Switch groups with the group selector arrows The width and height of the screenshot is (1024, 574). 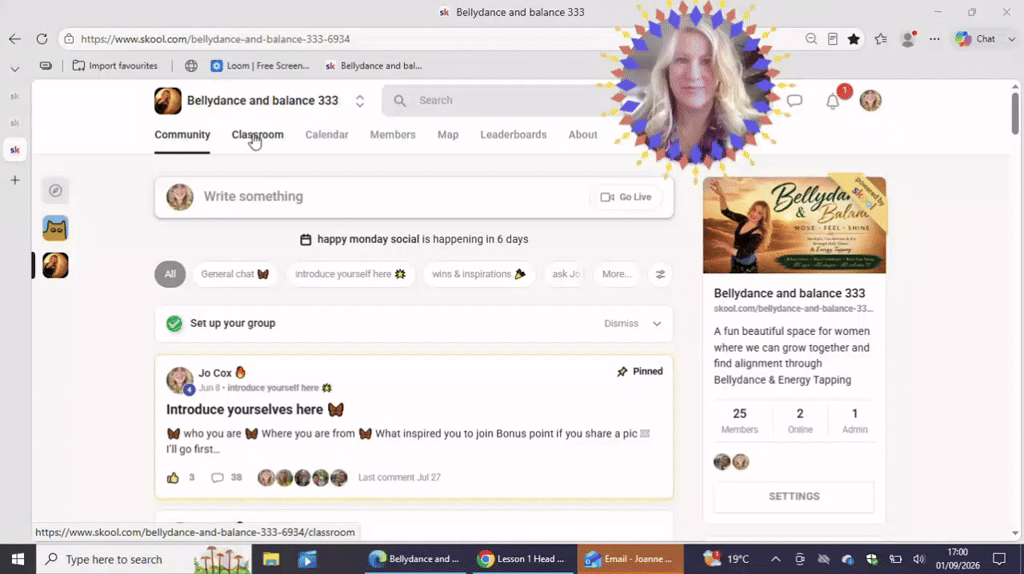360,101
